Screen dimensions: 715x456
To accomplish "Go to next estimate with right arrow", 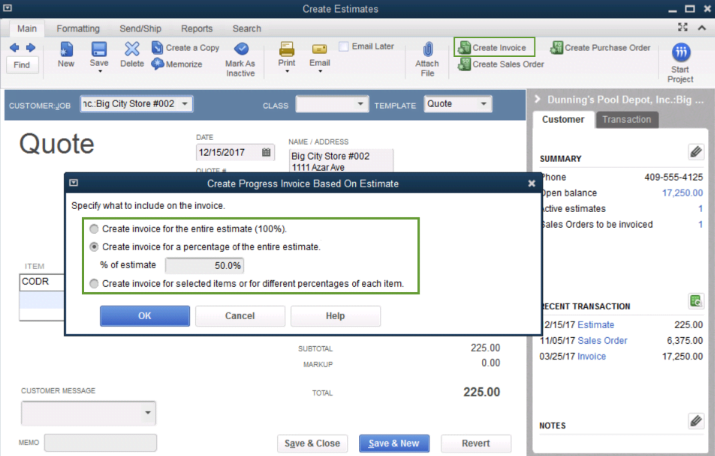I will coord(31,47).
